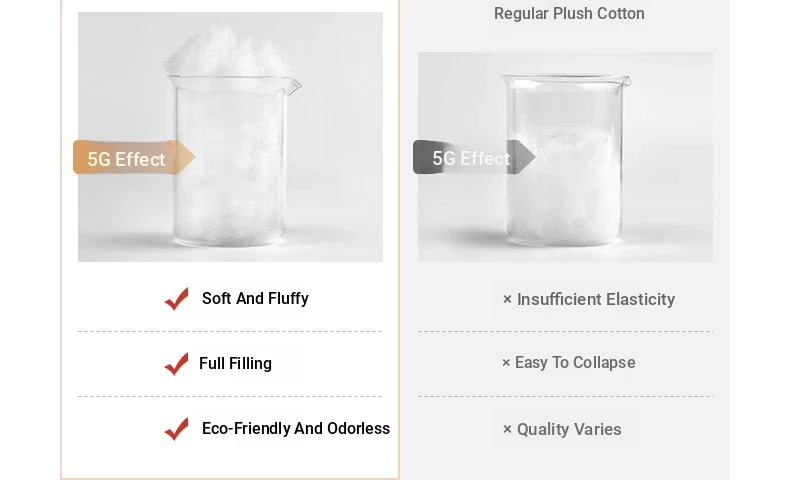Open the collapsed cotton beaker image
The width and height of the screenshot is (790, 480).
pyautogui.click(x=565, y=157)
